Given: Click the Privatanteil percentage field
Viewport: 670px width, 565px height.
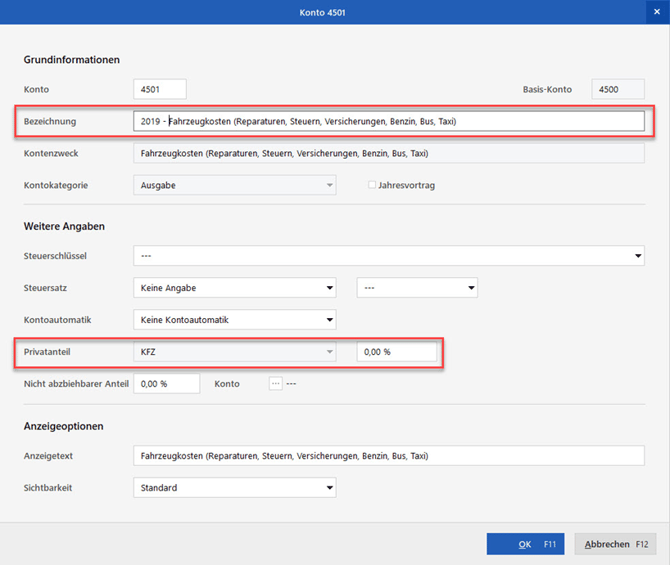Looking at the screenshot, I should point(396,352).
